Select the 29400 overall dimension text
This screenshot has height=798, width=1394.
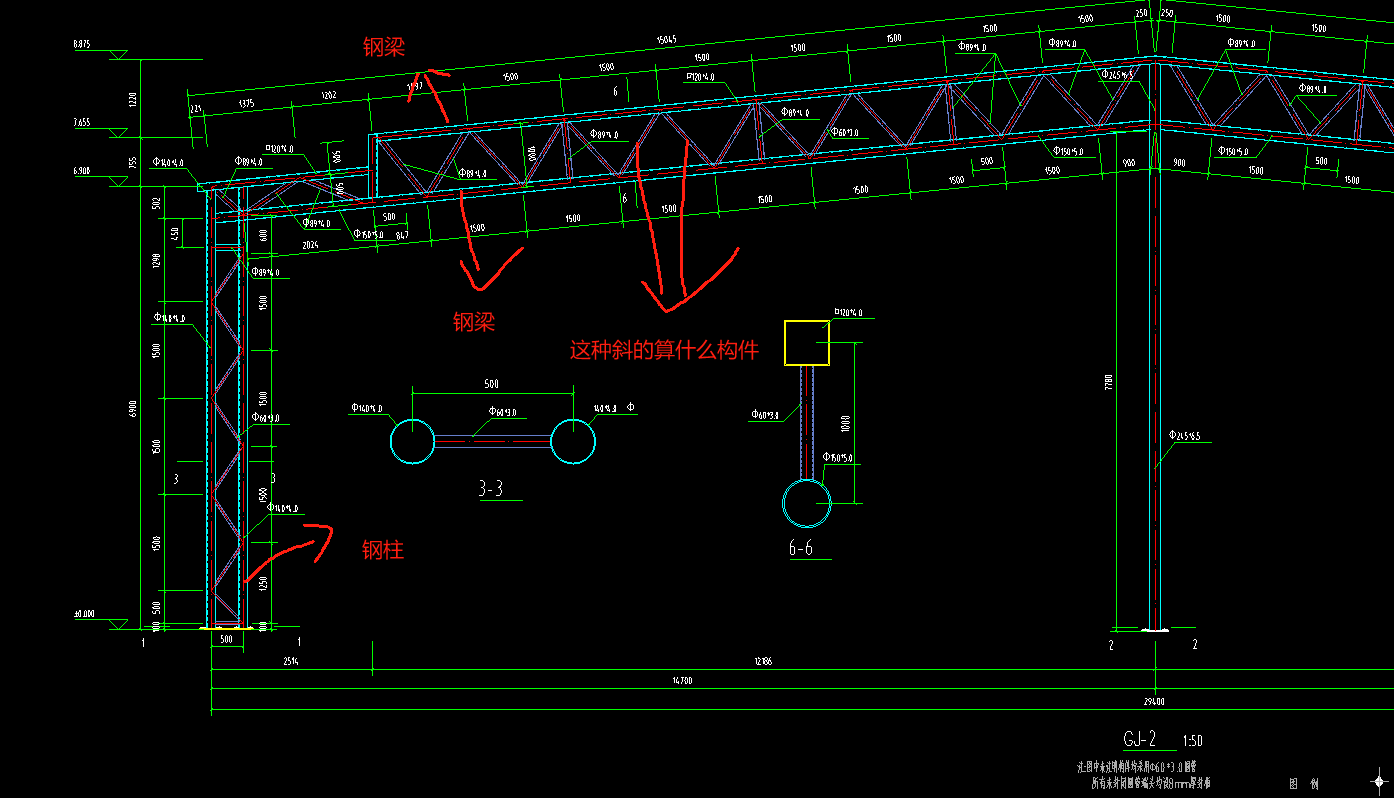[1155, 702]
